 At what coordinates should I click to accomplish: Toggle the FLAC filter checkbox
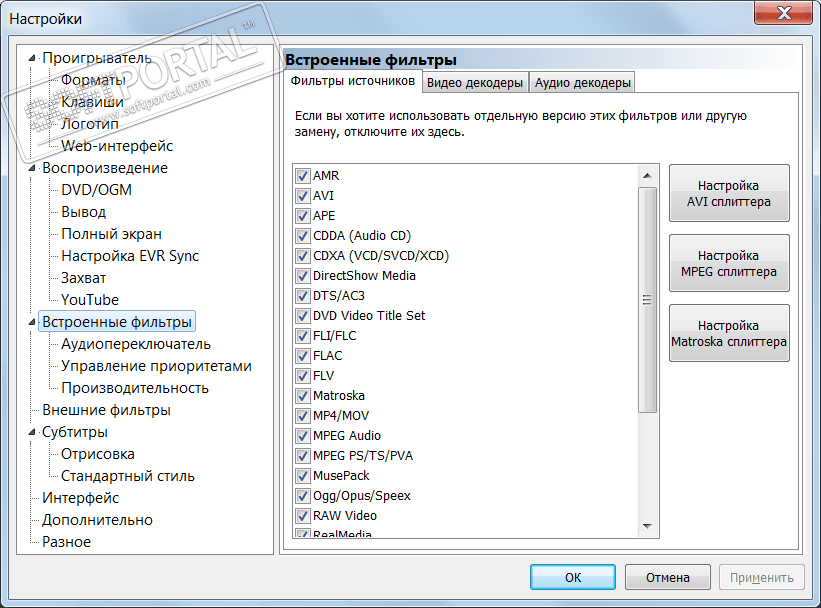pos(302,356)
